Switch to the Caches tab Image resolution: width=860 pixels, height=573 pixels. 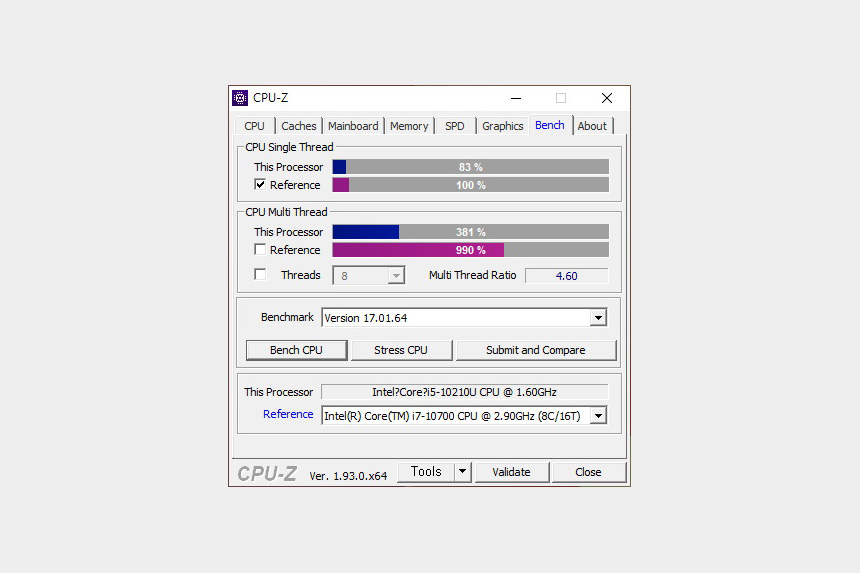299,126
